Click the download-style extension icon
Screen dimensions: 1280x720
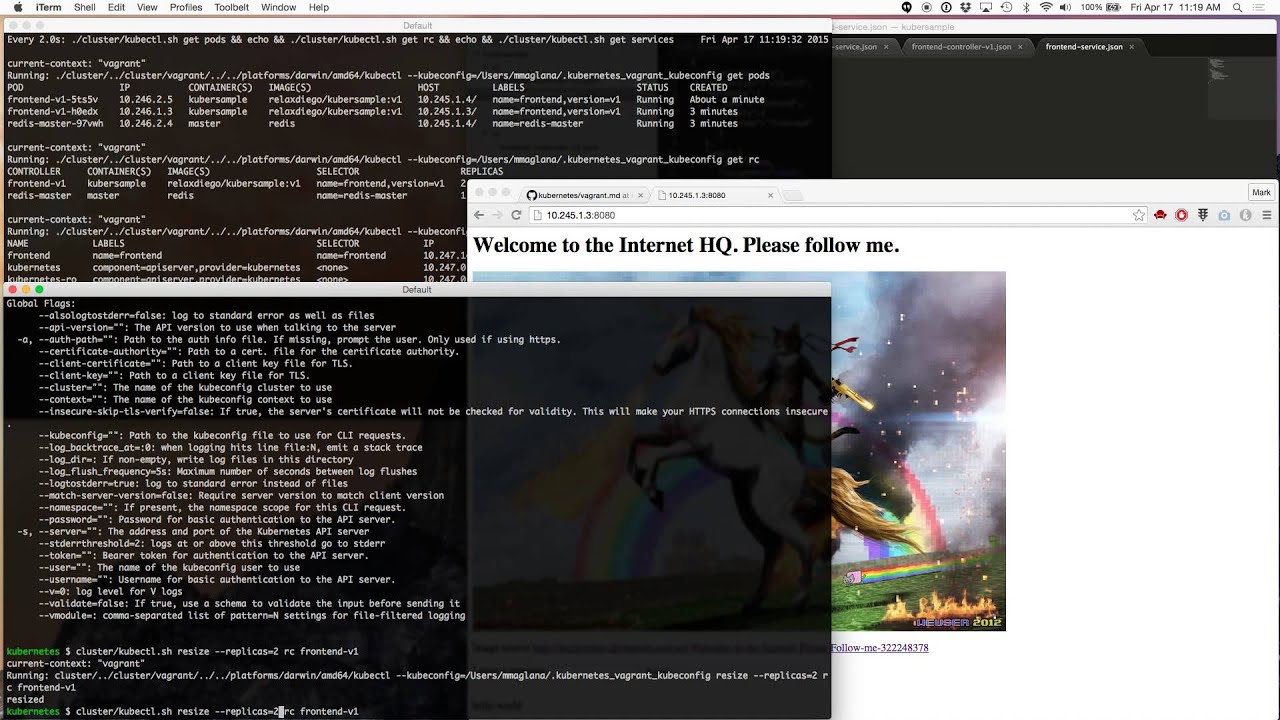point(1202,215)
